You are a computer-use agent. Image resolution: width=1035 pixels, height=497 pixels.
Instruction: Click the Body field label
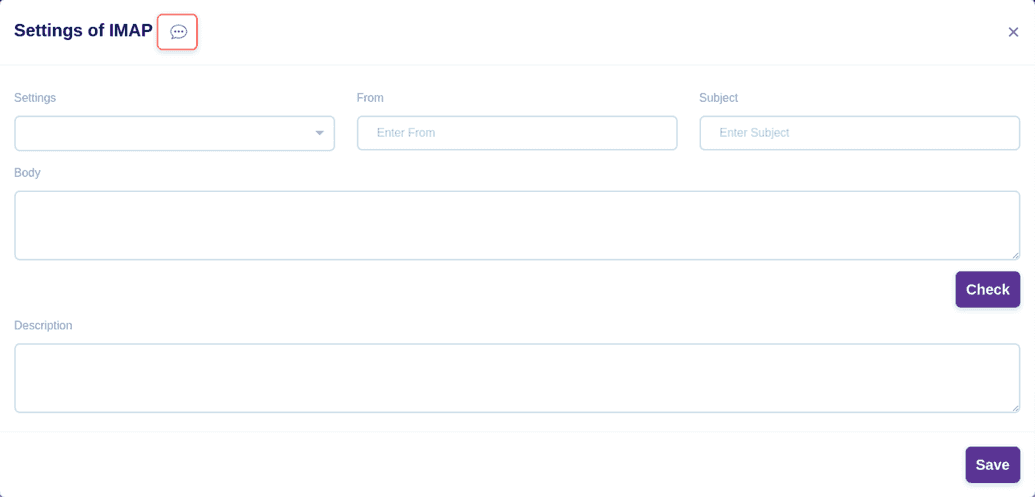tap(27, 173)
